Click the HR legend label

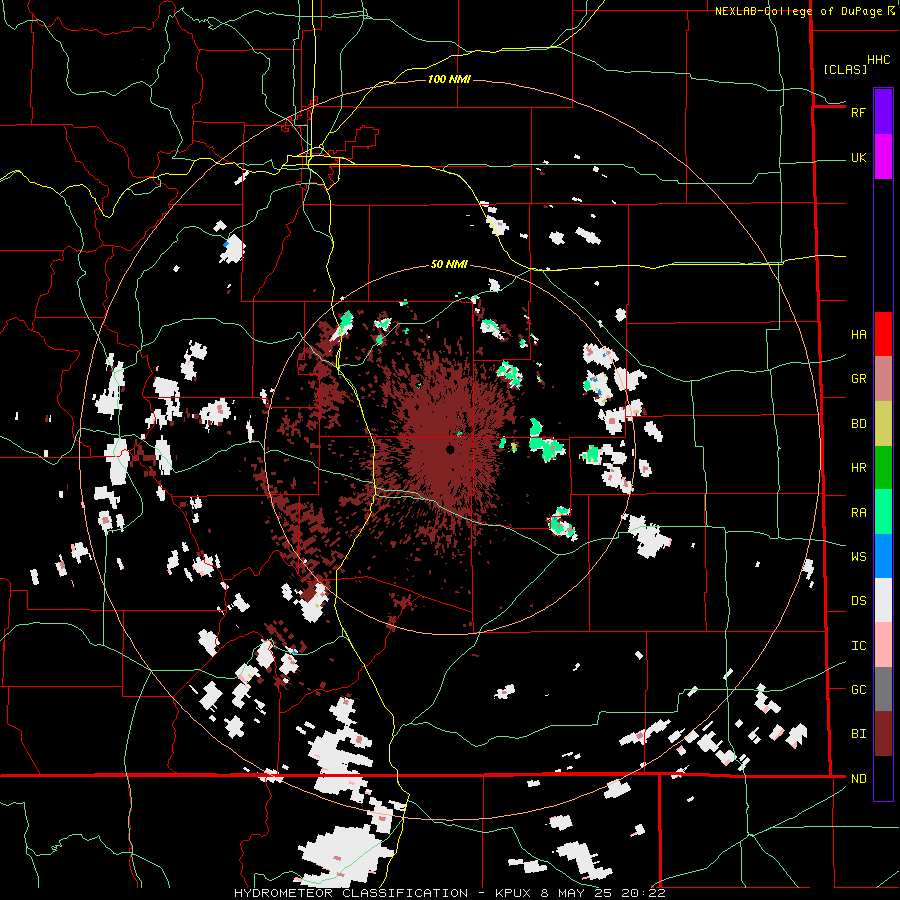pos(858,468)
